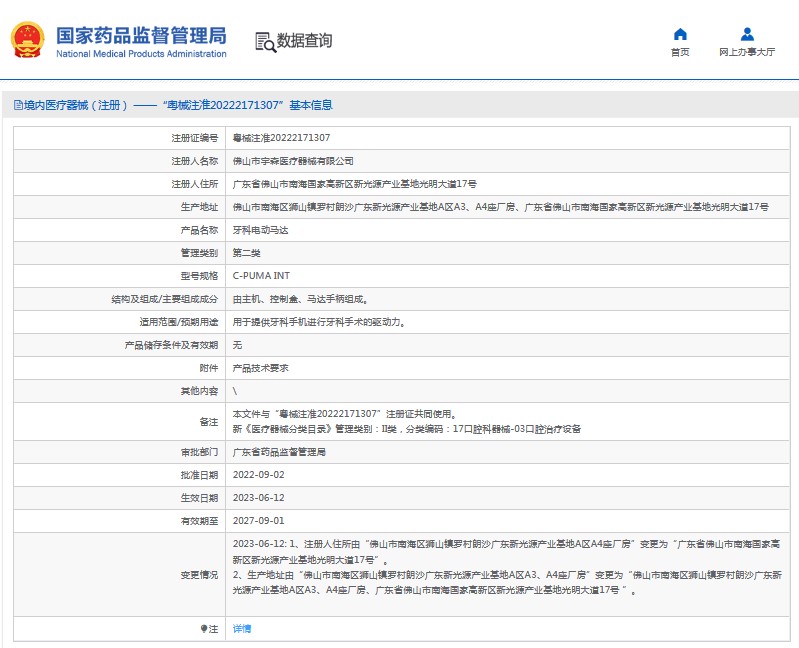Screen dimensions: 799x648
Task: Select the 生产地址 address value
Action: (x=500, y=207)
